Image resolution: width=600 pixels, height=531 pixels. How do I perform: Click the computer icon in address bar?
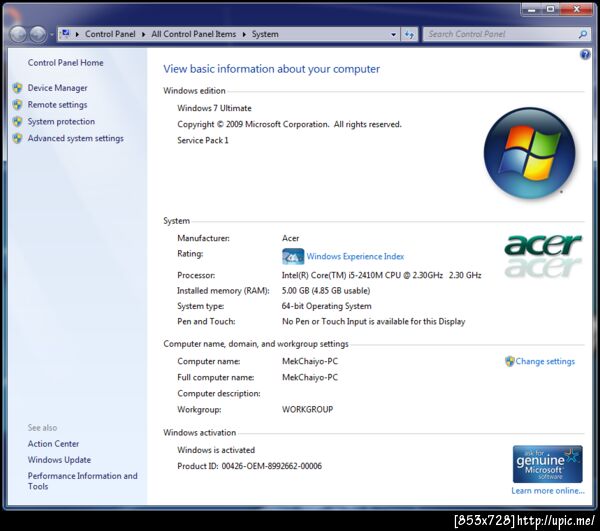(66, 34)
